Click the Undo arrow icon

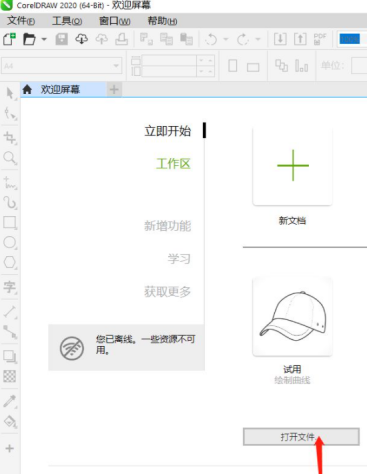211,39
